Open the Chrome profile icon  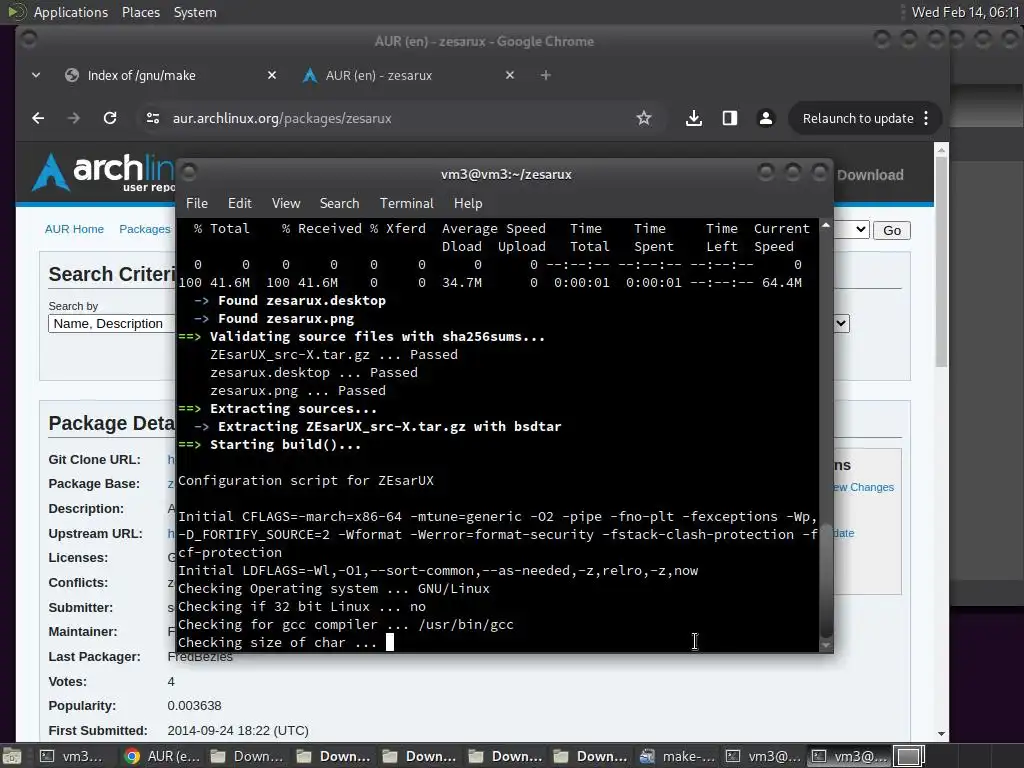pos(765,118)
